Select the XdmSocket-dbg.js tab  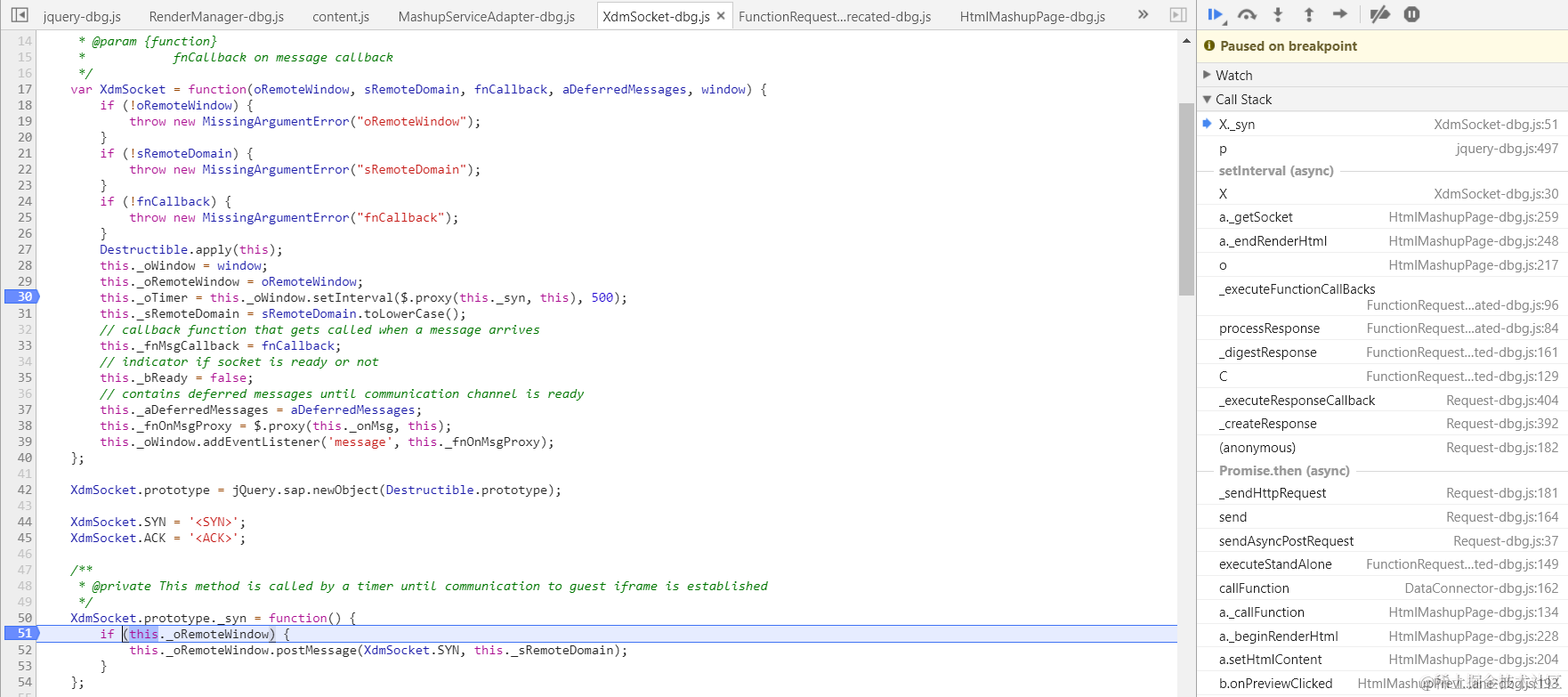pos(656,17)
